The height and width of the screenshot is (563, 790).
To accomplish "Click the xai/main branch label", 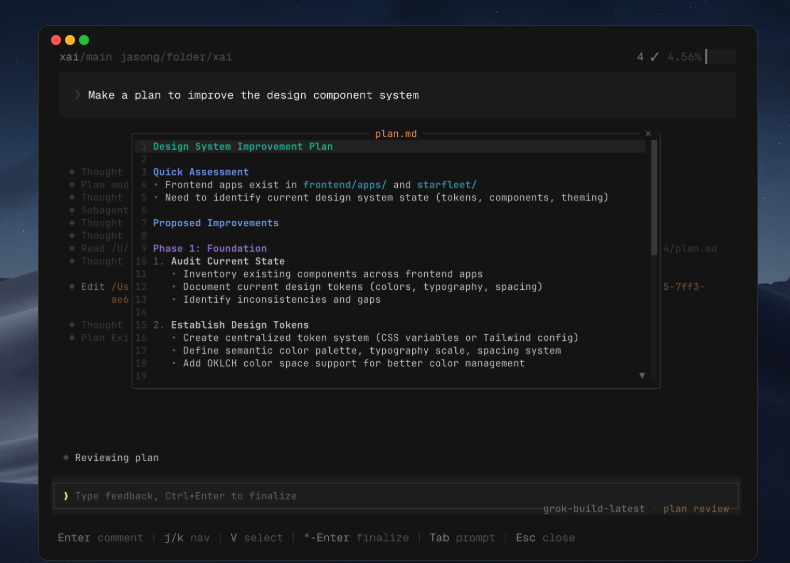I will pos(86,57).
